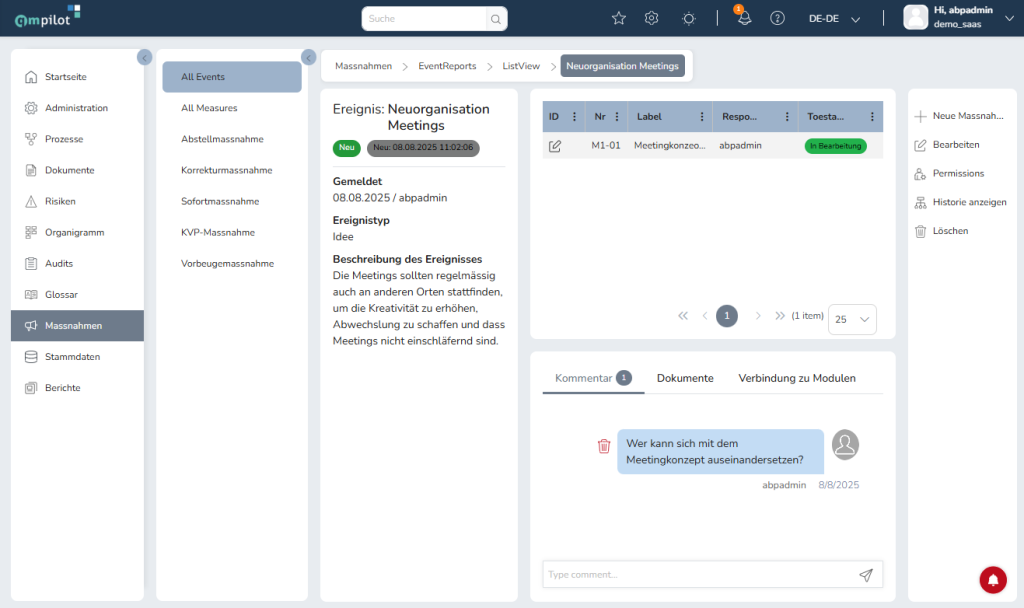This screenshot has width=1024, height=608.
Task: Click the Type comment input field
Action: [698, 575]
